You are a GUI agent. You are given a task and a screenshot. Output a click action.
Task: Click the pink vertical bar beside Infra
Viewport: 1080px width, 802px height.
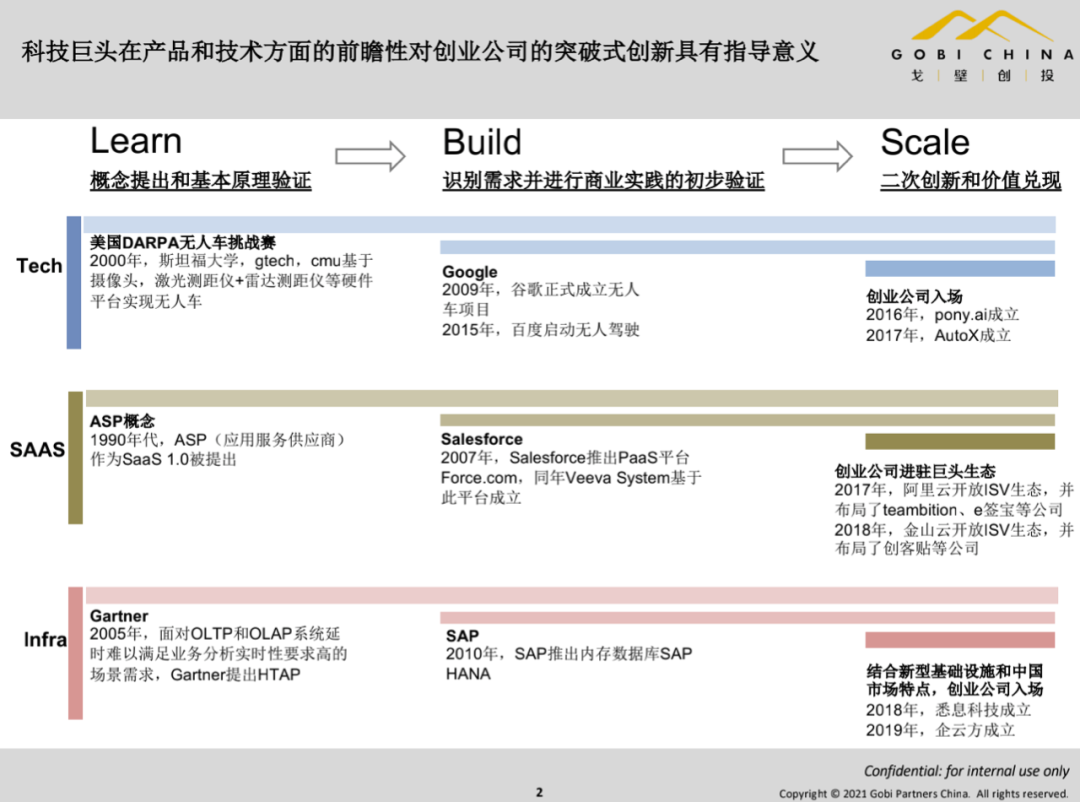(x=75, y=653)
